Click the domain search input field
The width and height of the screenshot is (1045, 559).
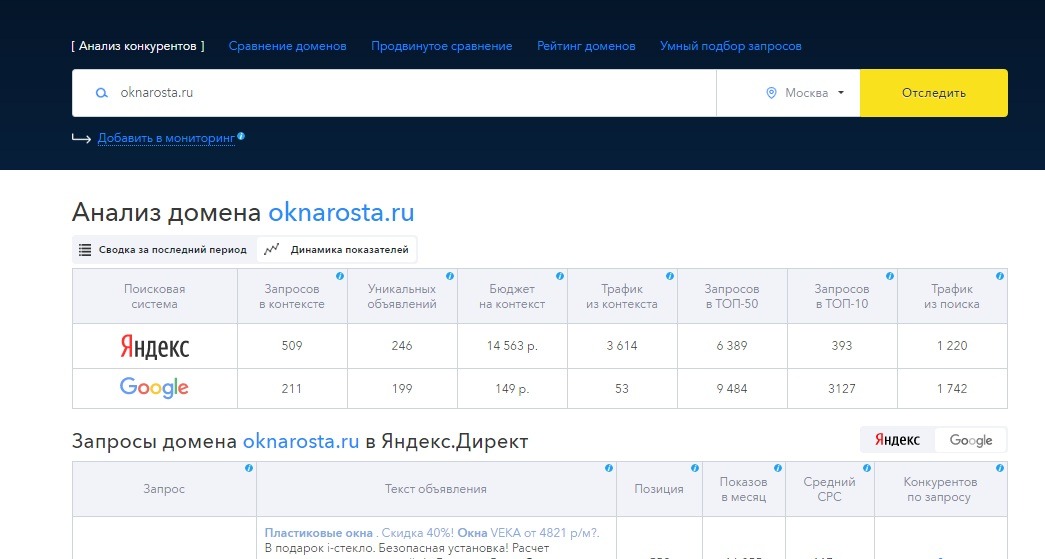tap(394, 93)
